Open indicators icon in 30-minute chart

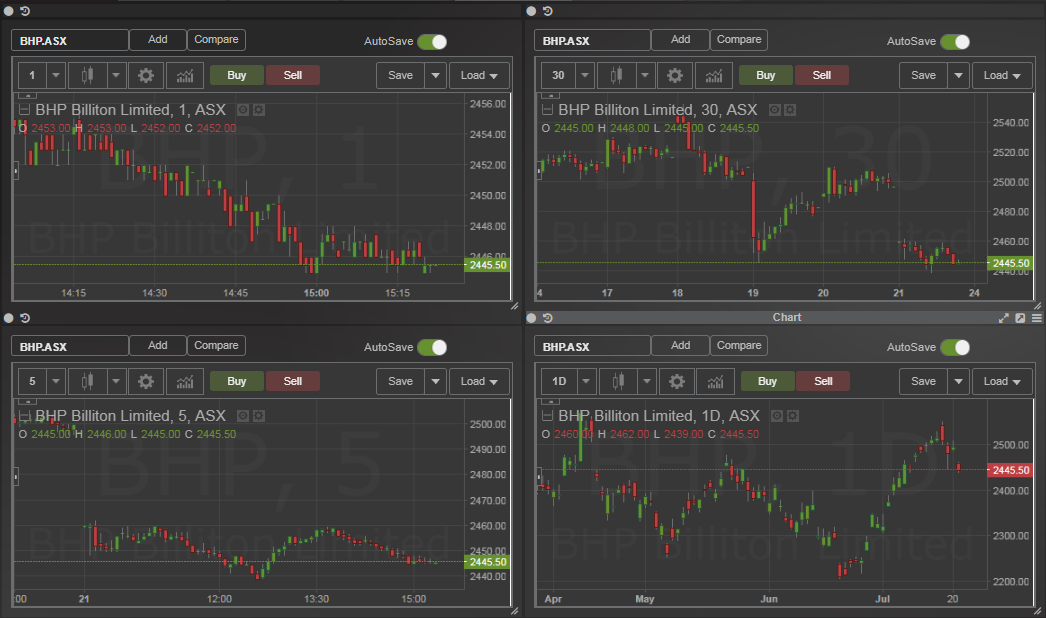coord(714,75)
